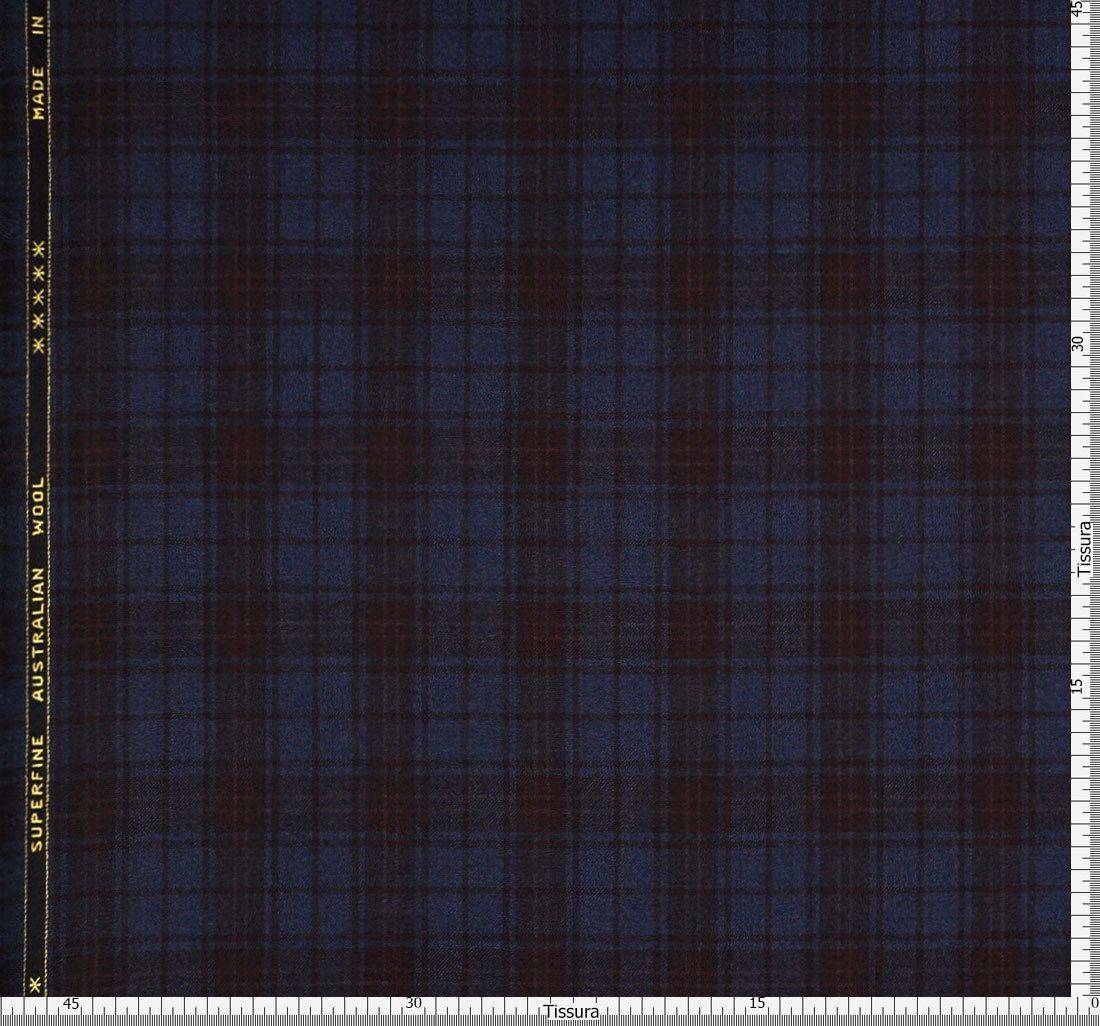
Task: Click the vertical Tissura label on right ruler
Action: pos(1085,548)
